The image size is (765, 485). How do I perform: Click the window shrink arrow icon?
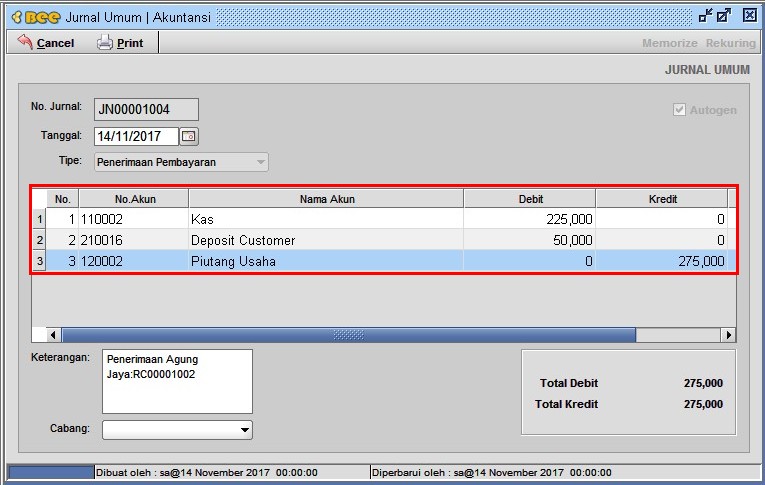click(x=705, y=16)
